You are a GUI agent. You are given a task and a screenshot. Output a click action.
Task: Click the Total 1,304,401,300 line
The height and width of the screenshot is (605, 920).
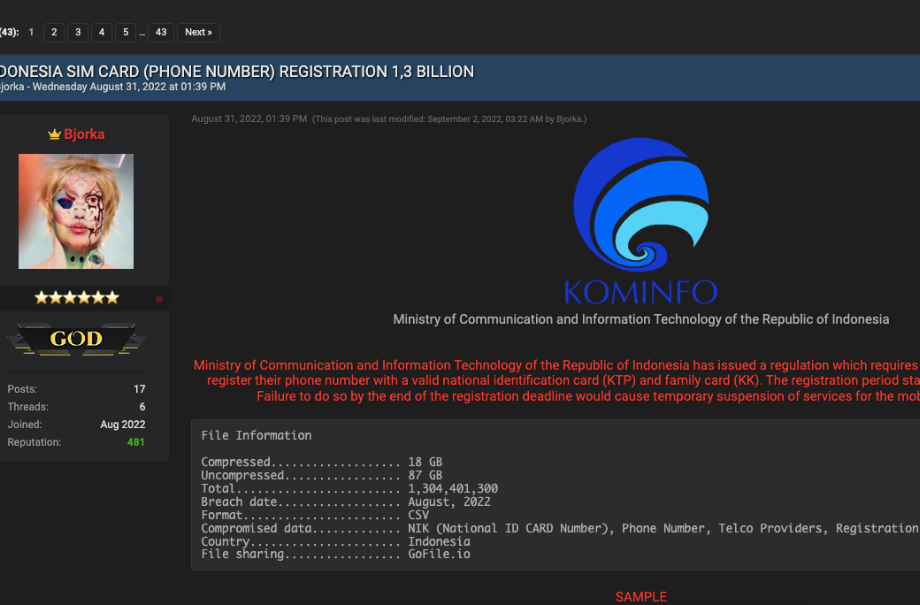[349, 488]
